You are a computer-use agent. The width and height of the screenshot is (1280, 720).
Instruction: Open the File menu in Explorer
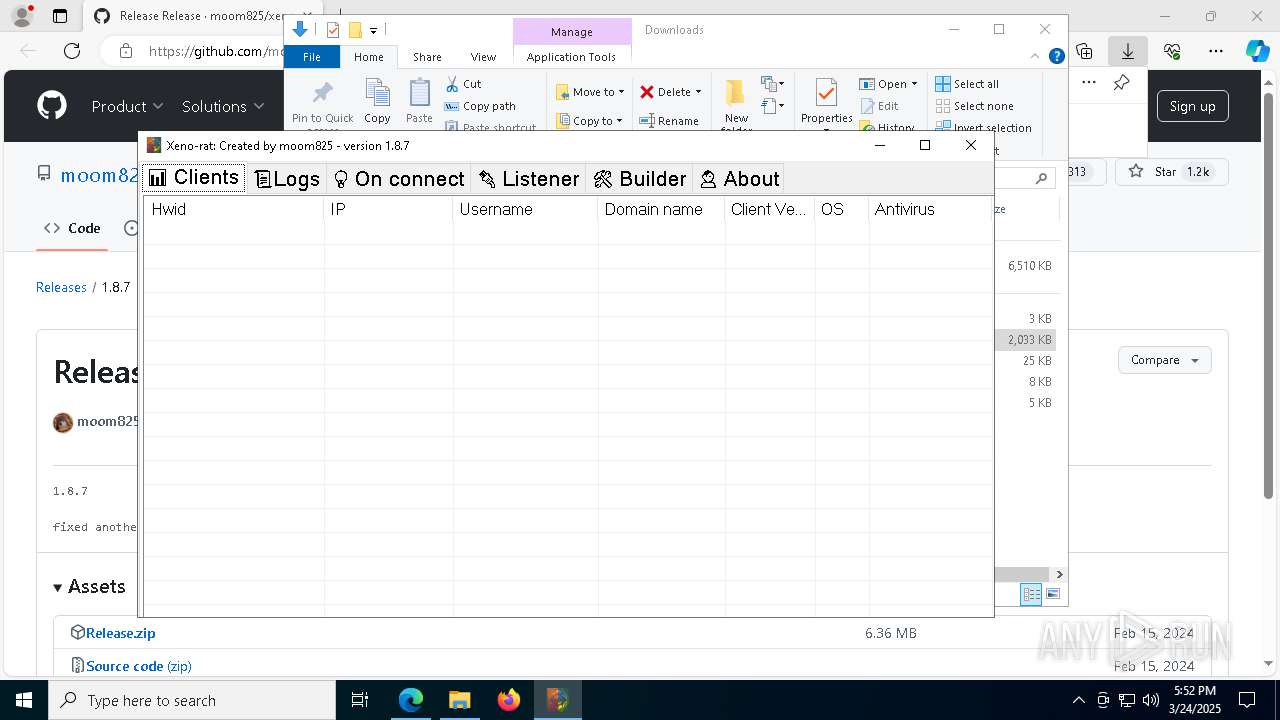[x=312, y=57]
